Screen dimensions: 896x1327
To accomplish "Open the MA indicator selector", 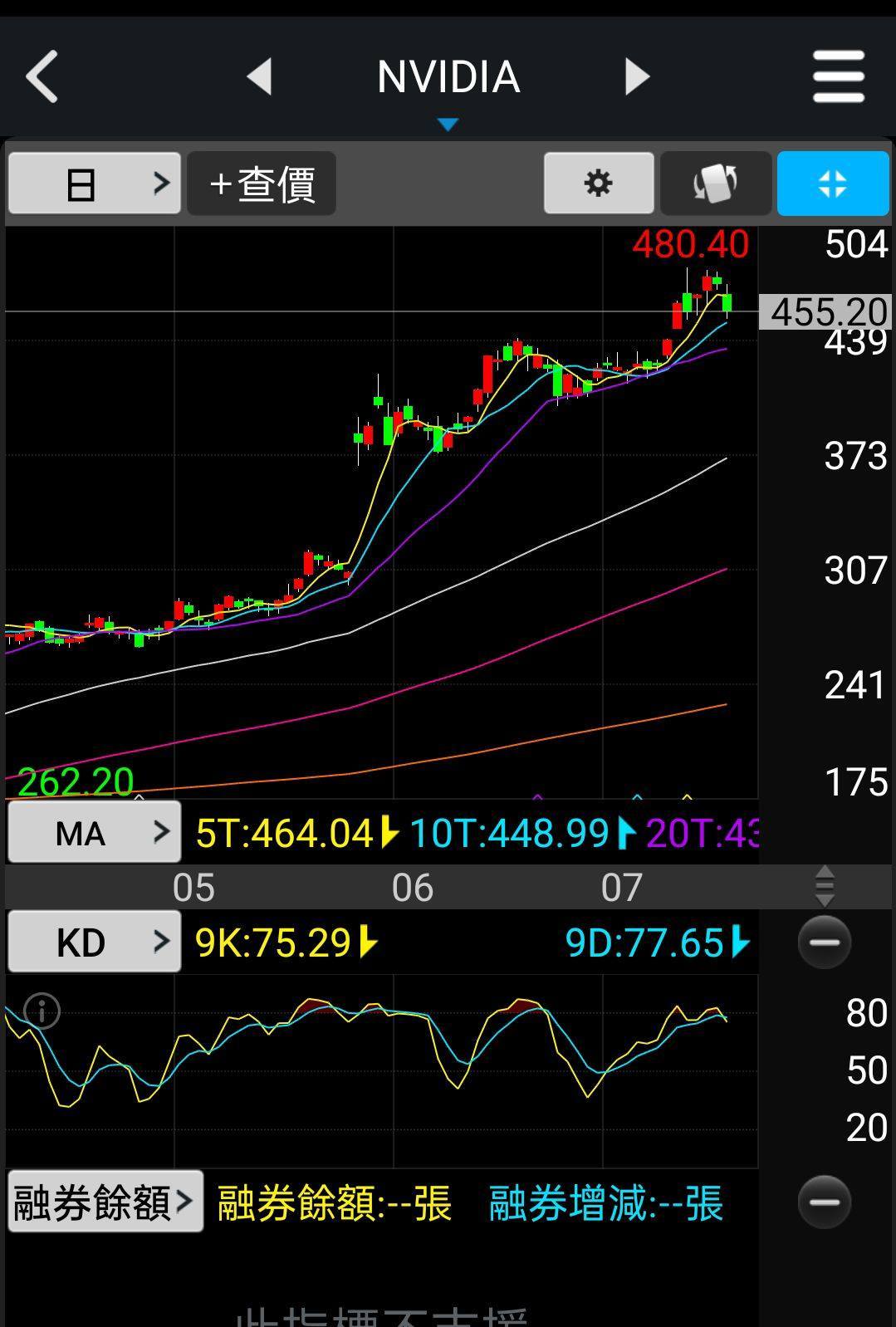I will tap(94, 832).
